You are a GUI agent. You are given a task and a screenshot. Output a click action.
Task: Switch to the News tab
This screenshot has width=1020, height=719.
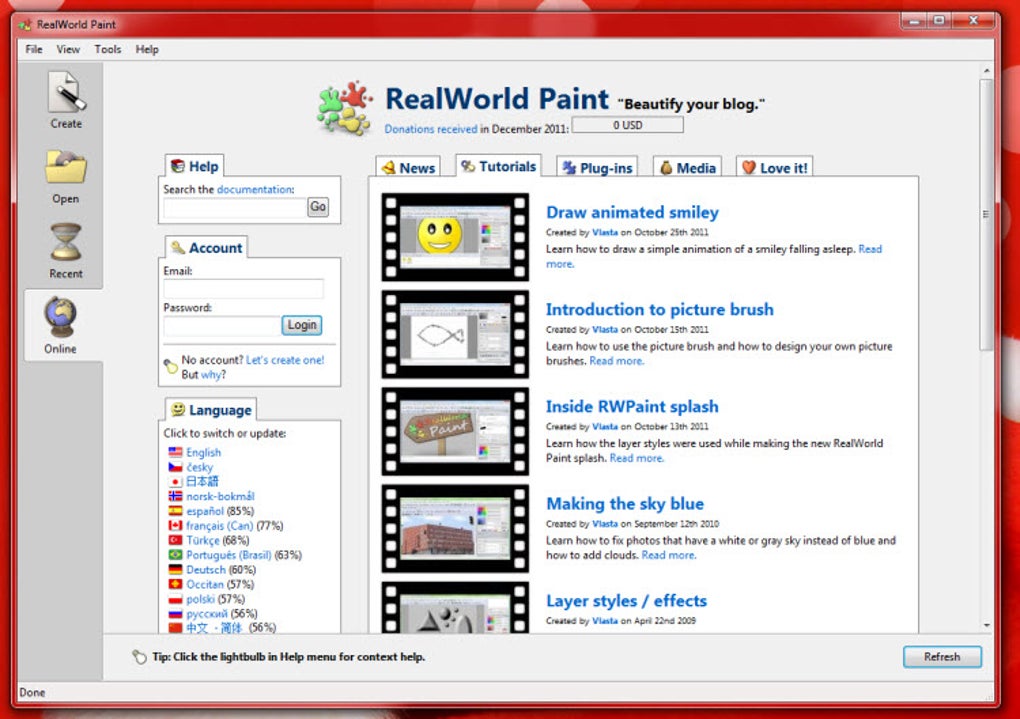pyautogui.click(x=408, y=167)
